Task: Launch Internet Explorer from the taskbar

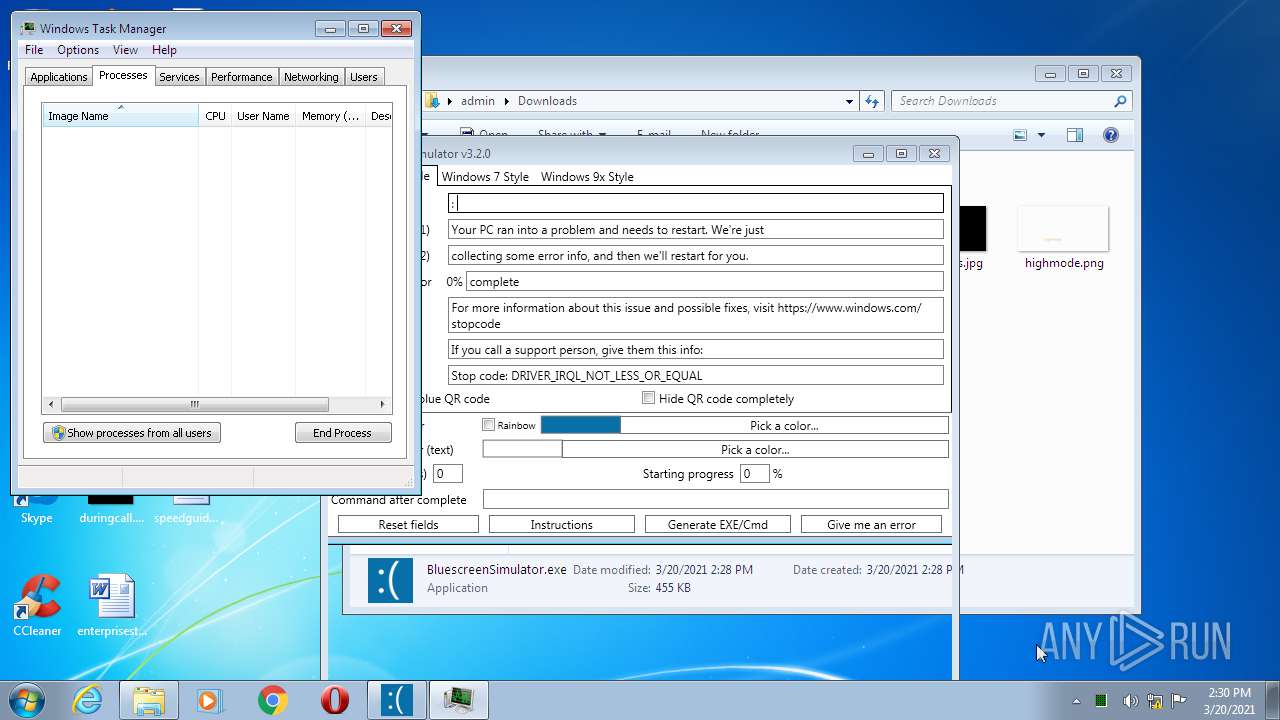Action: point(87,700)
